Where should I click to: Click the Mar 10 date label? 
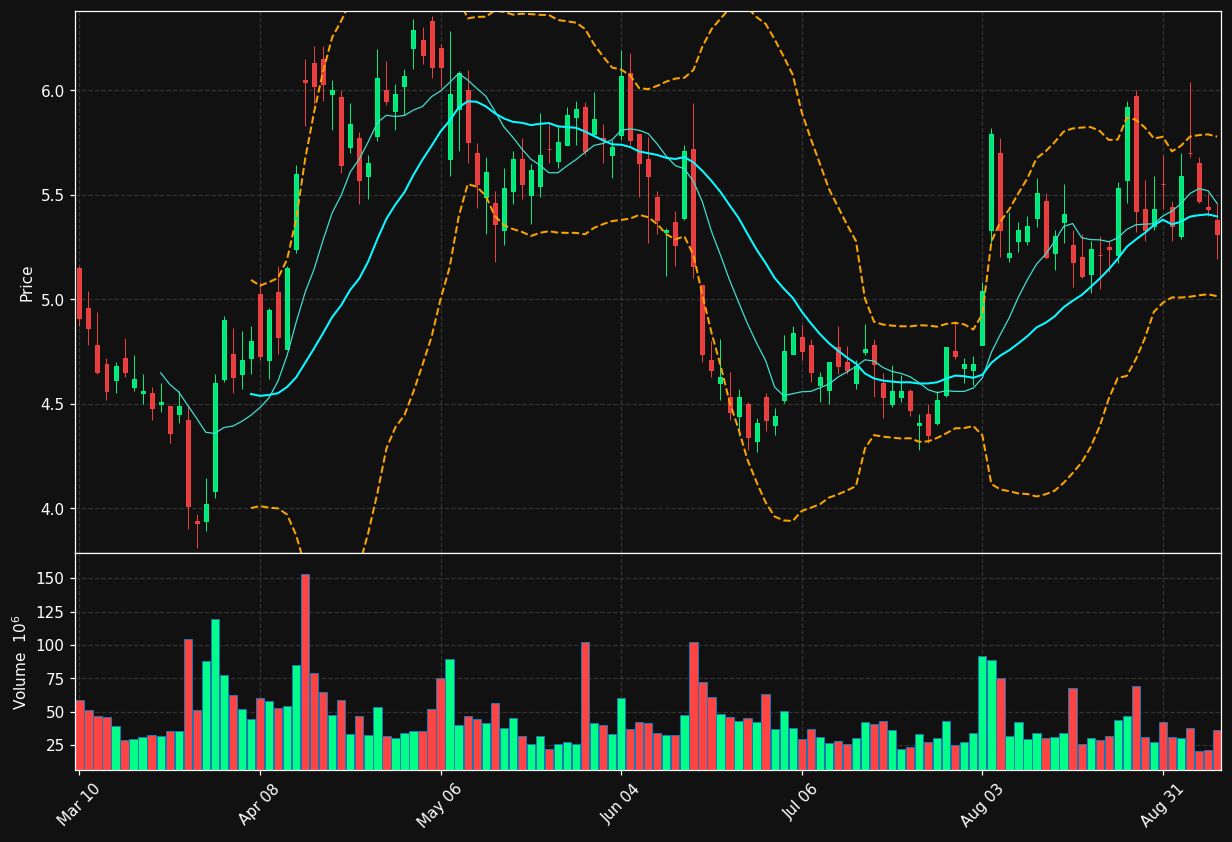[x=78, y=803]
